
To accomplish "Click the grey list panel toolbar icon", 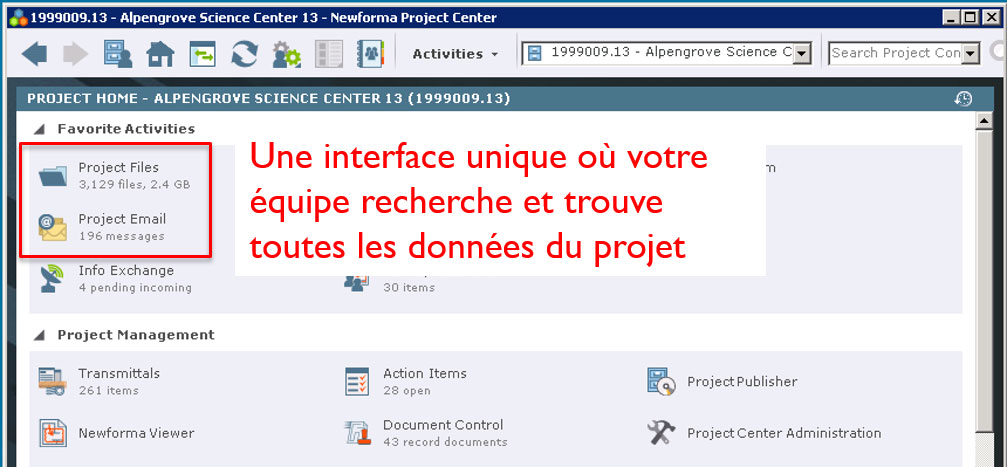I will click(329, 54).
